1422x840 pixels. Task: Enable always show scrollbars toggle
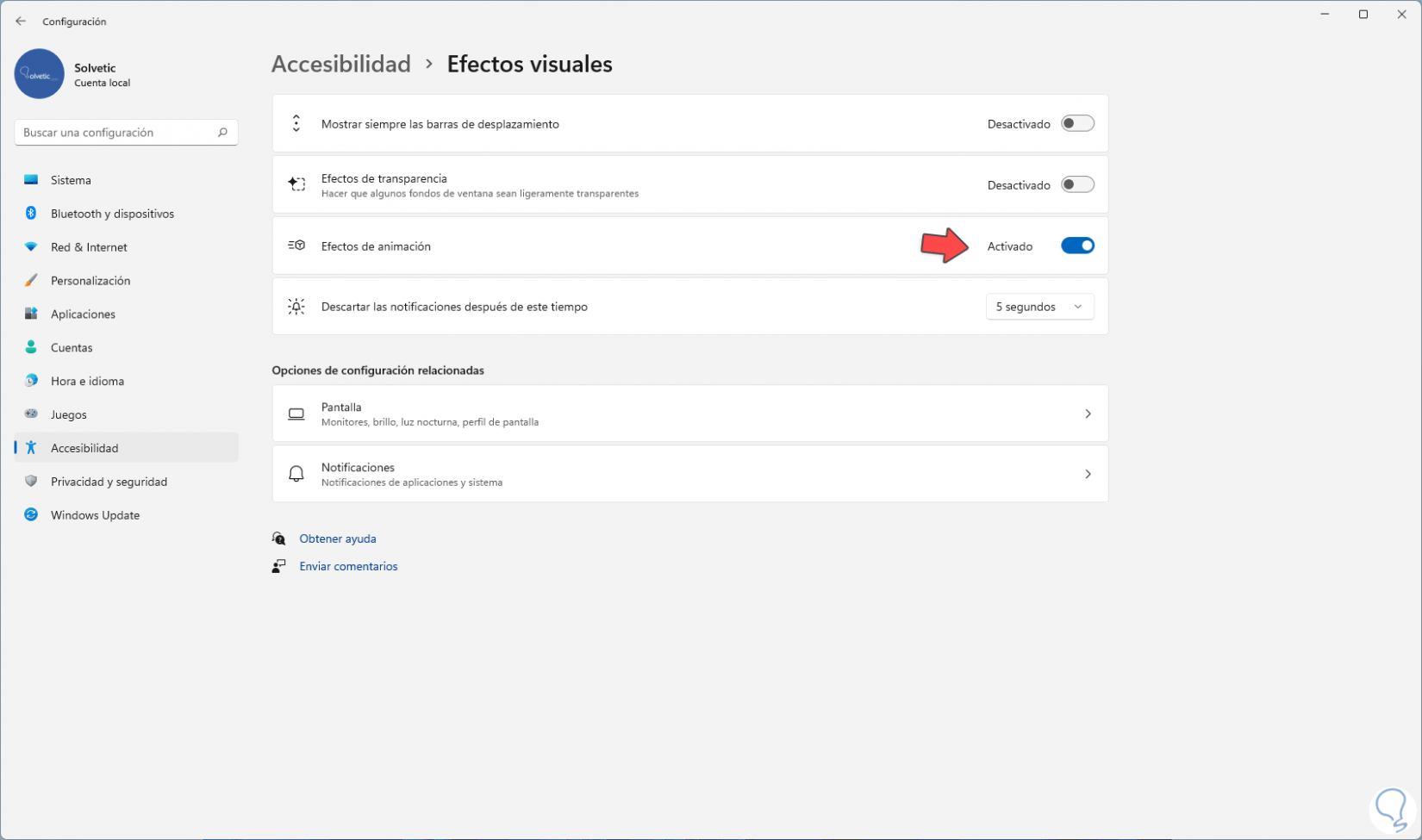[1077, 124]
